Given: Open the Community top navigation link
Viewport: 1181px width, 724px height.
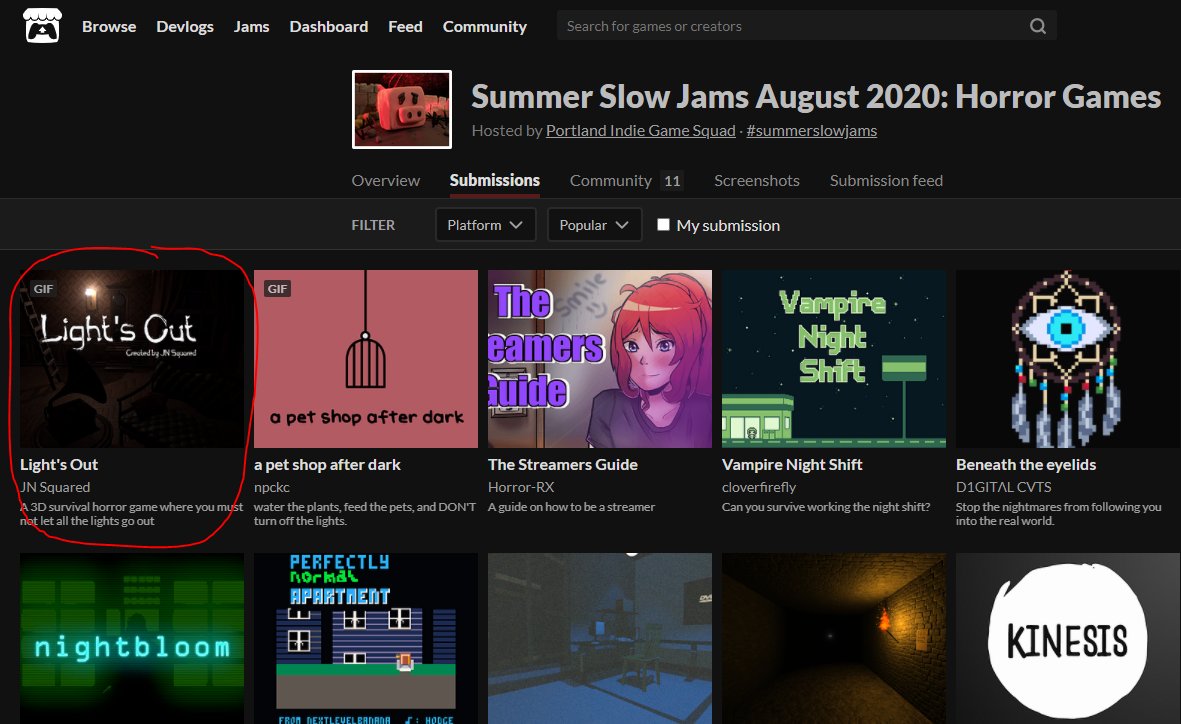Looking at the screenshot, I should click(484, 26).
